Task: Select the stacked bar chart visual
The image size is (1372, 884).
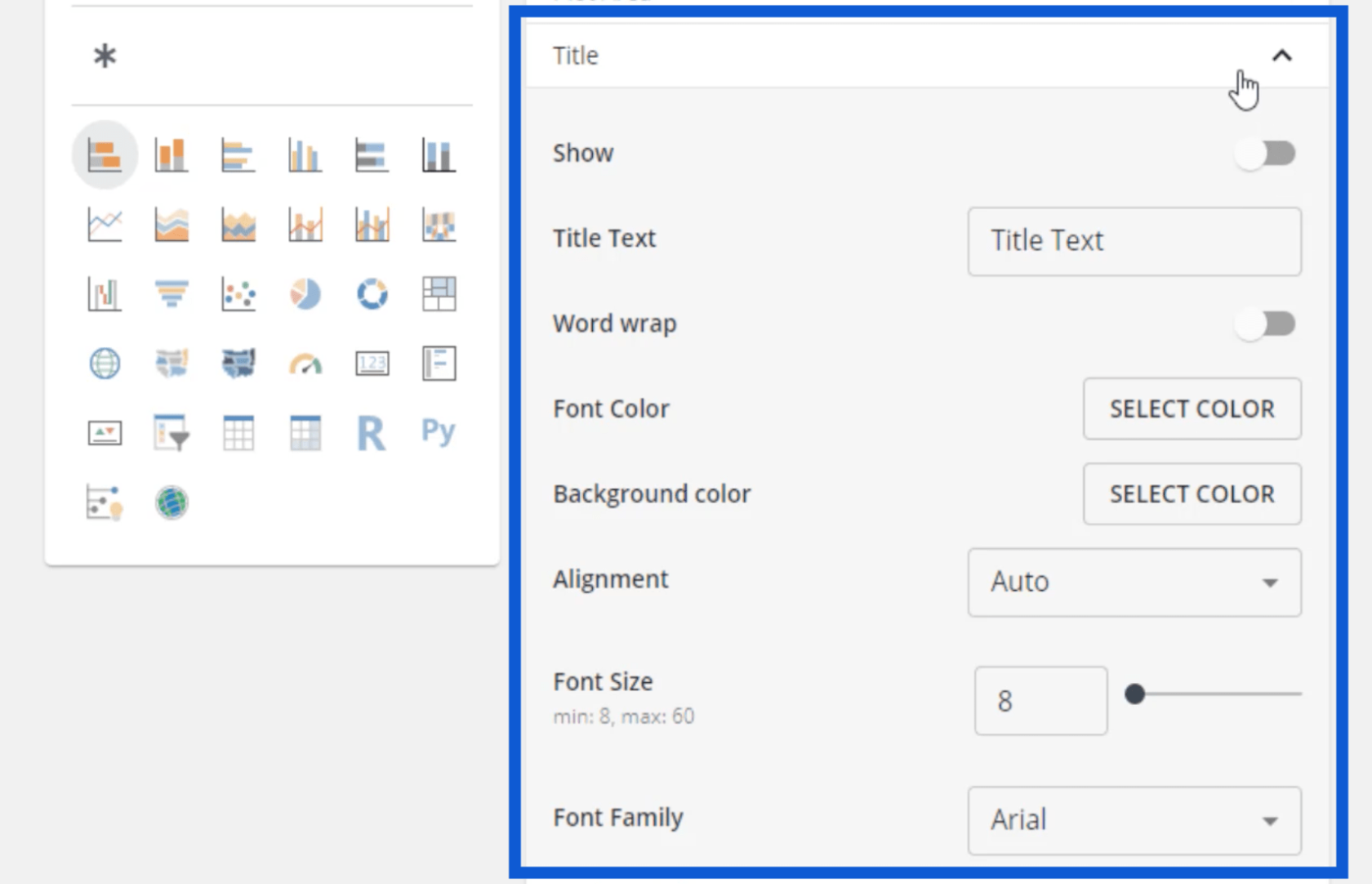Action: tap(105, 154)
